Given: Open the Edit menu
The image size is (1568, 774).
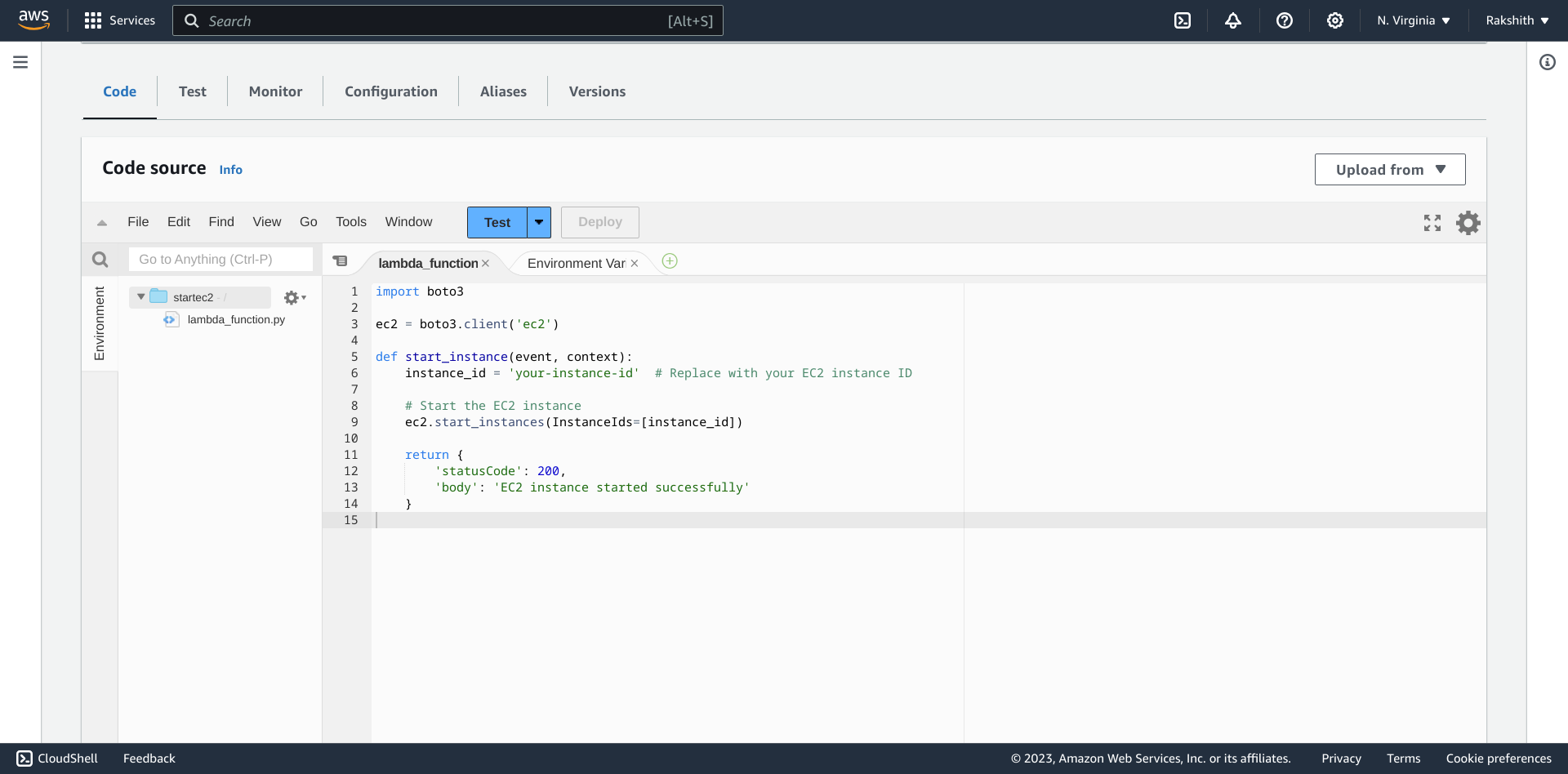Looking at the screenshot, I should tap(179, 222).
